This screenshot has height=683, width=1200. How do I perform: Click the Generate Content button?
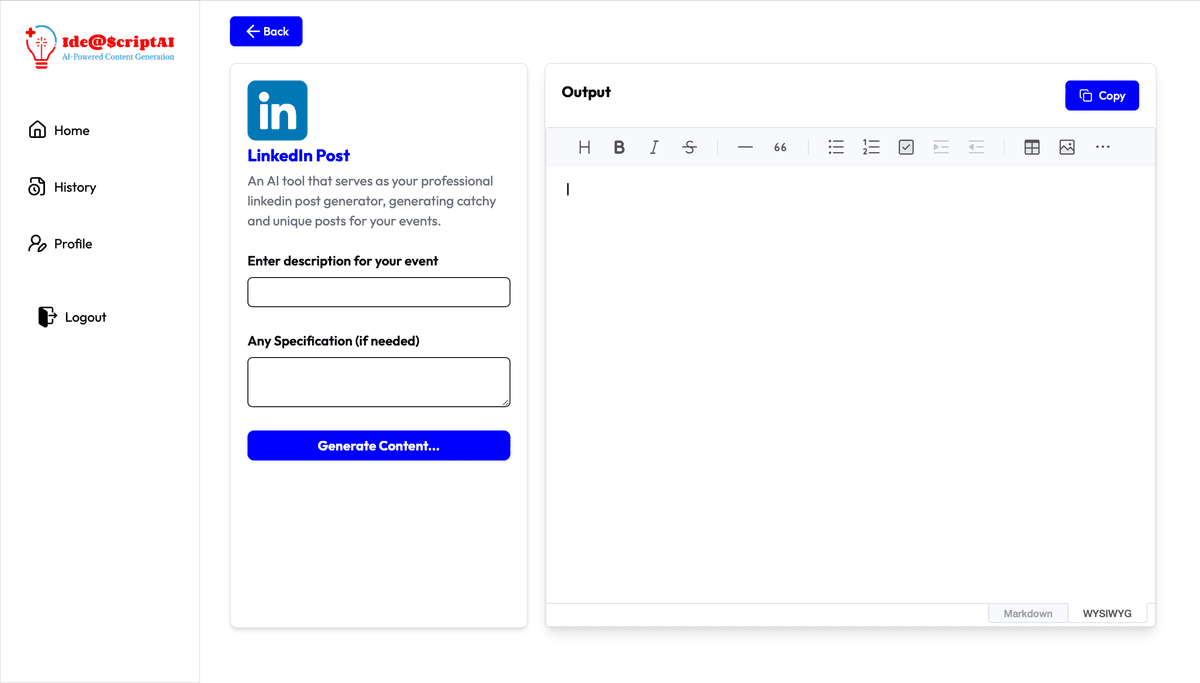[379, 446]
